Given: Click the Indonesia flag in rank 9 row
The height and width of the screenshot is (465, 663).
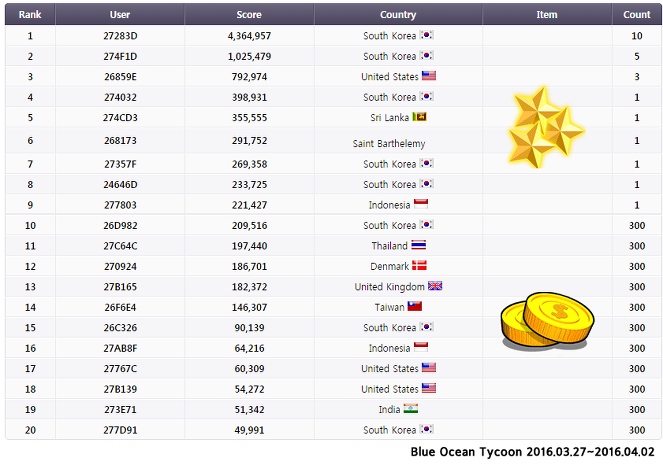Looking at the screenshot, I should 421,204.
